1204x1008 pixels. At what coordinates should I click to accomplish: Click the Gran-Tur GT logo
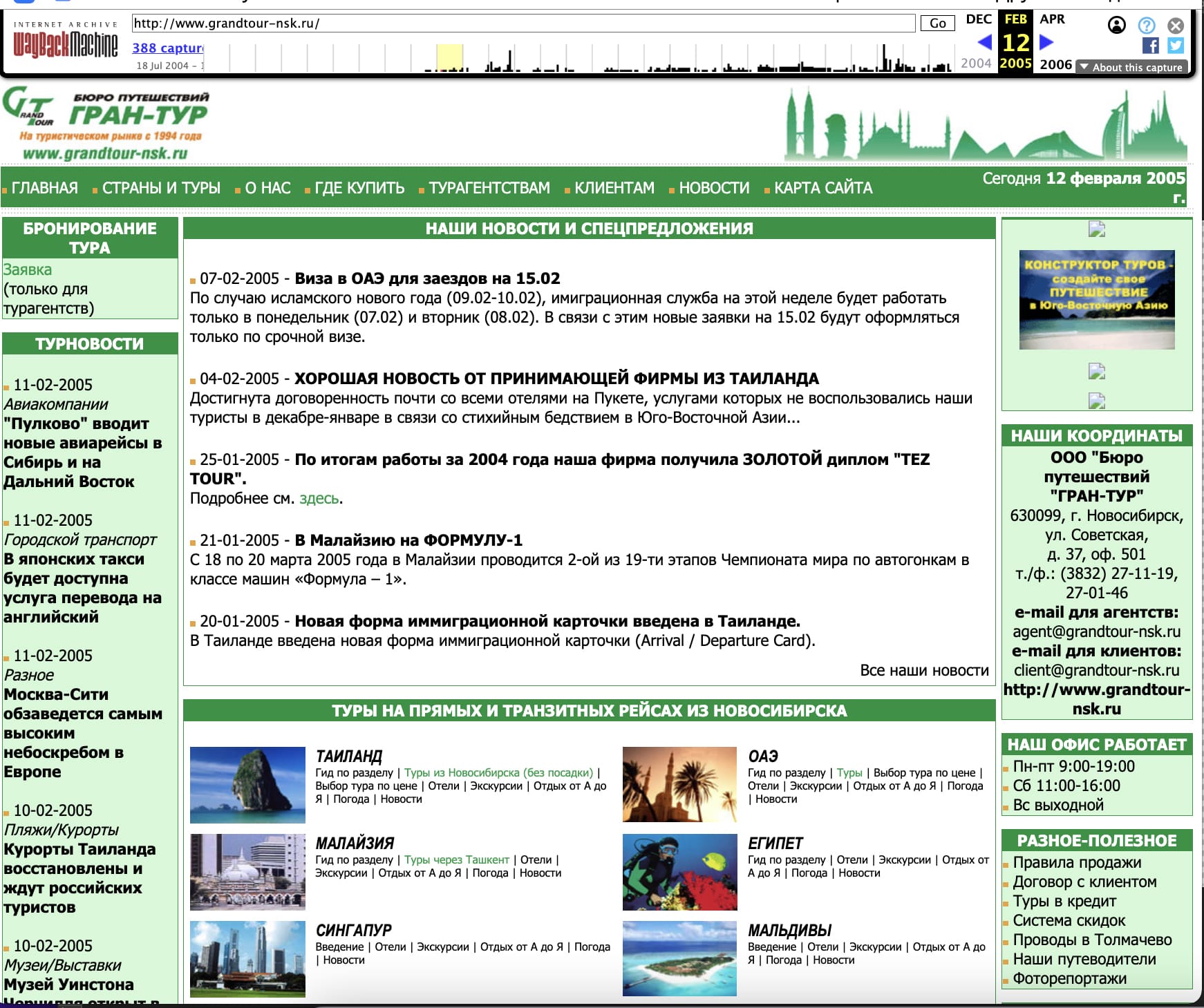[x=106, y=122]
